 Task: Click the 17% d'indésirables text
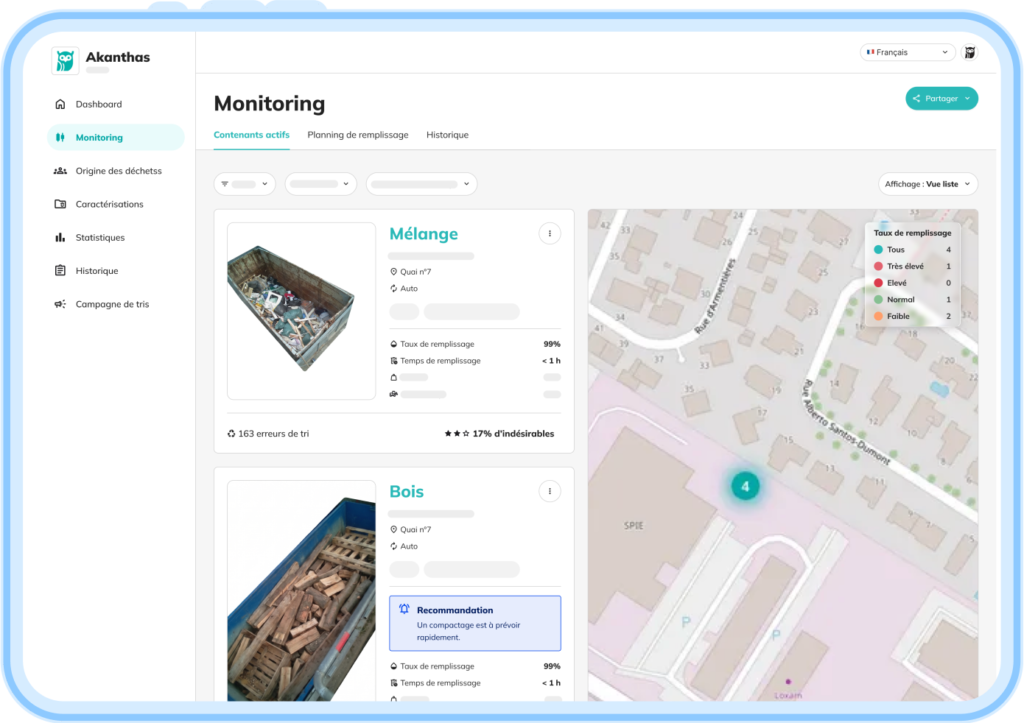pyautogui.click(x=513, y=434)
